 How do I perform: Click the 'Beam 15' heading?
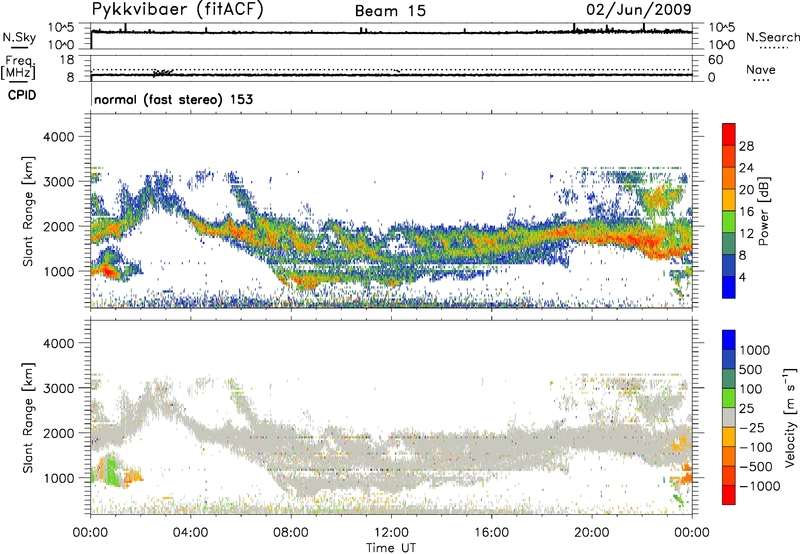[x=390, y=11]
